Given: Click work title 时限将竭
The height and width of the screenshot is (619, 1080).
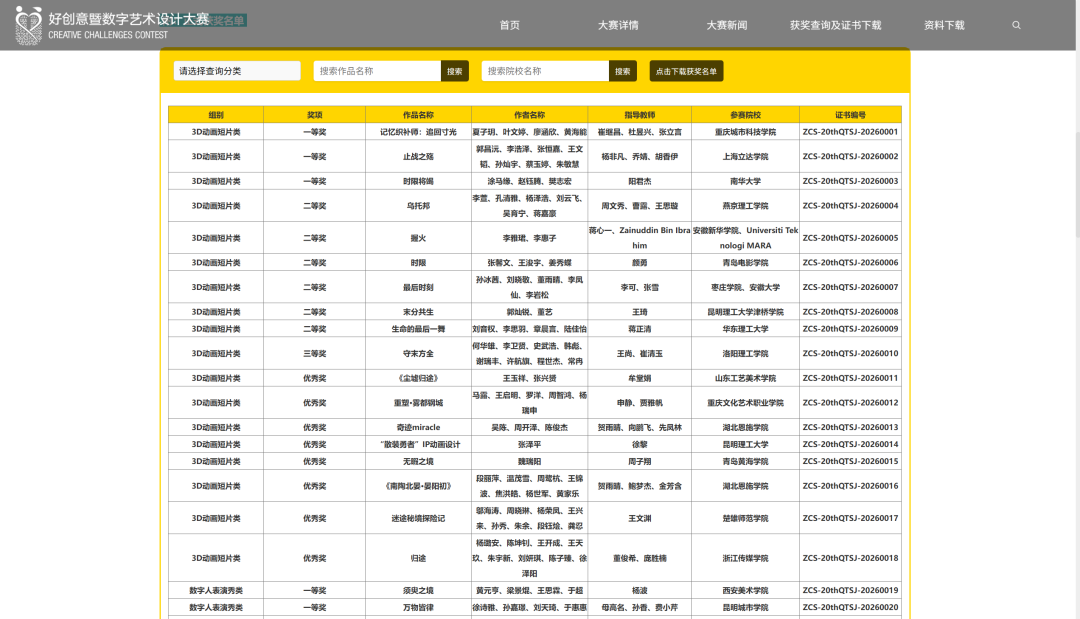Looking at the screenshot, I should (x=418, y=181).
